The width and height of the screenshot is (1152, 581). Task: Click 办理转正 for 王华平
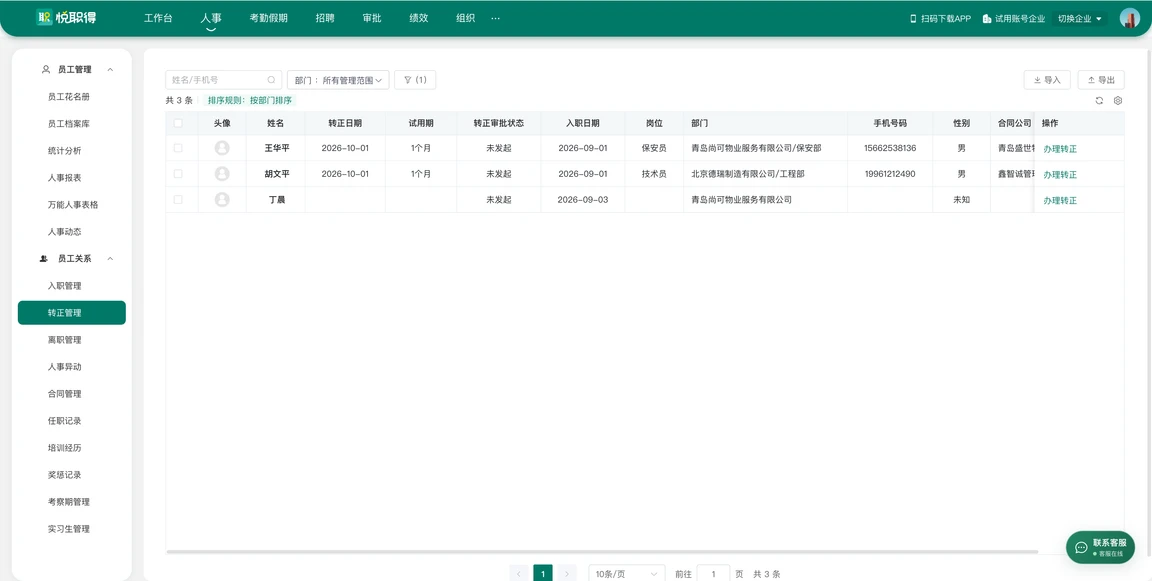click(1059, 148)
